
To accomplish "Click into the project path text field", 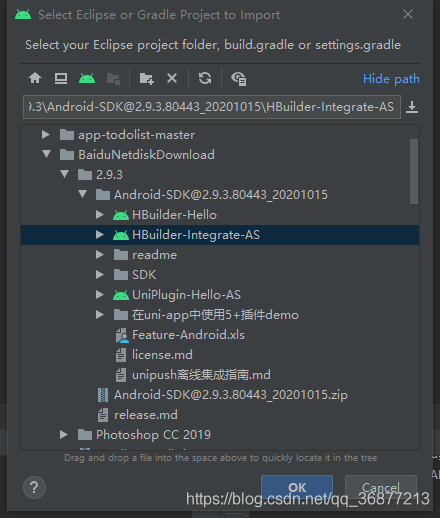I will [x=212, y=107].
